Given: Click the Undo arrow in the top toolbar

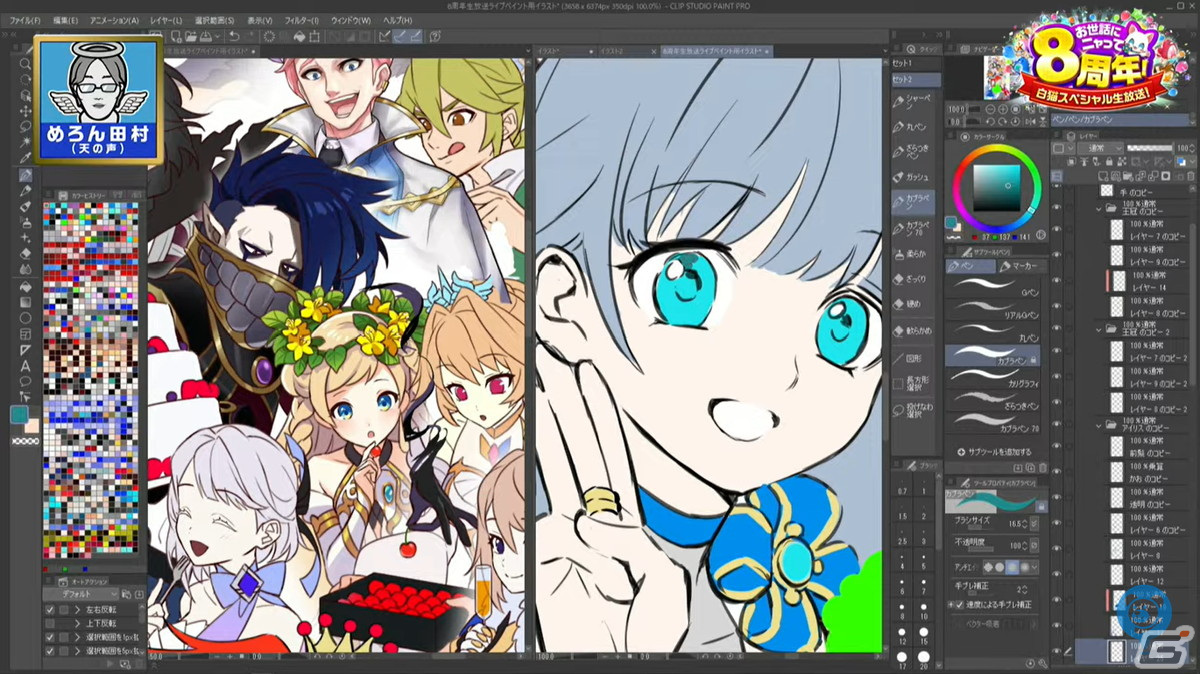Looking at the screenshot, I should [x=232, y=36].
